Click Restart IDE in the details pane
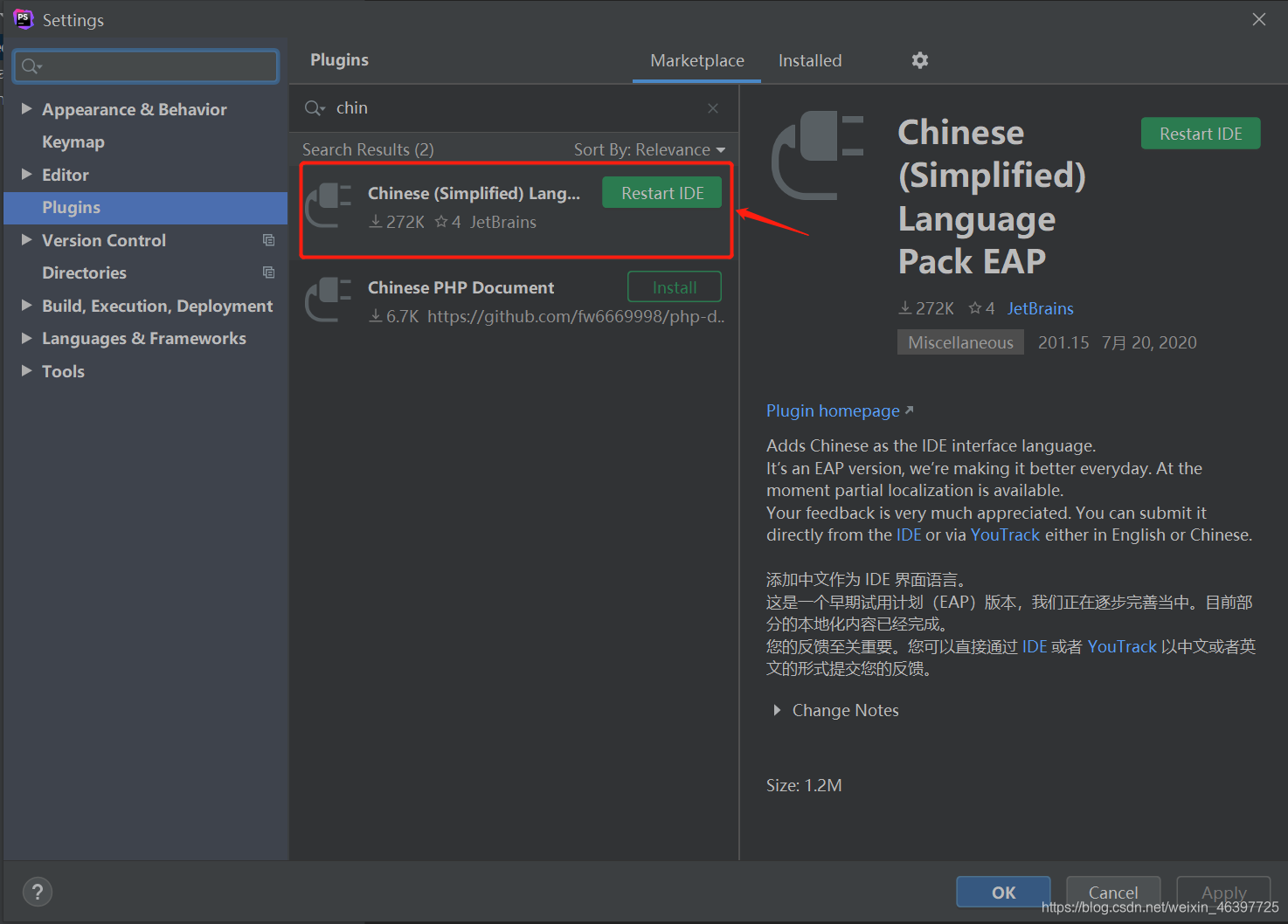The width and height of the screenshot is (1288, 924). pos(1201,134)
